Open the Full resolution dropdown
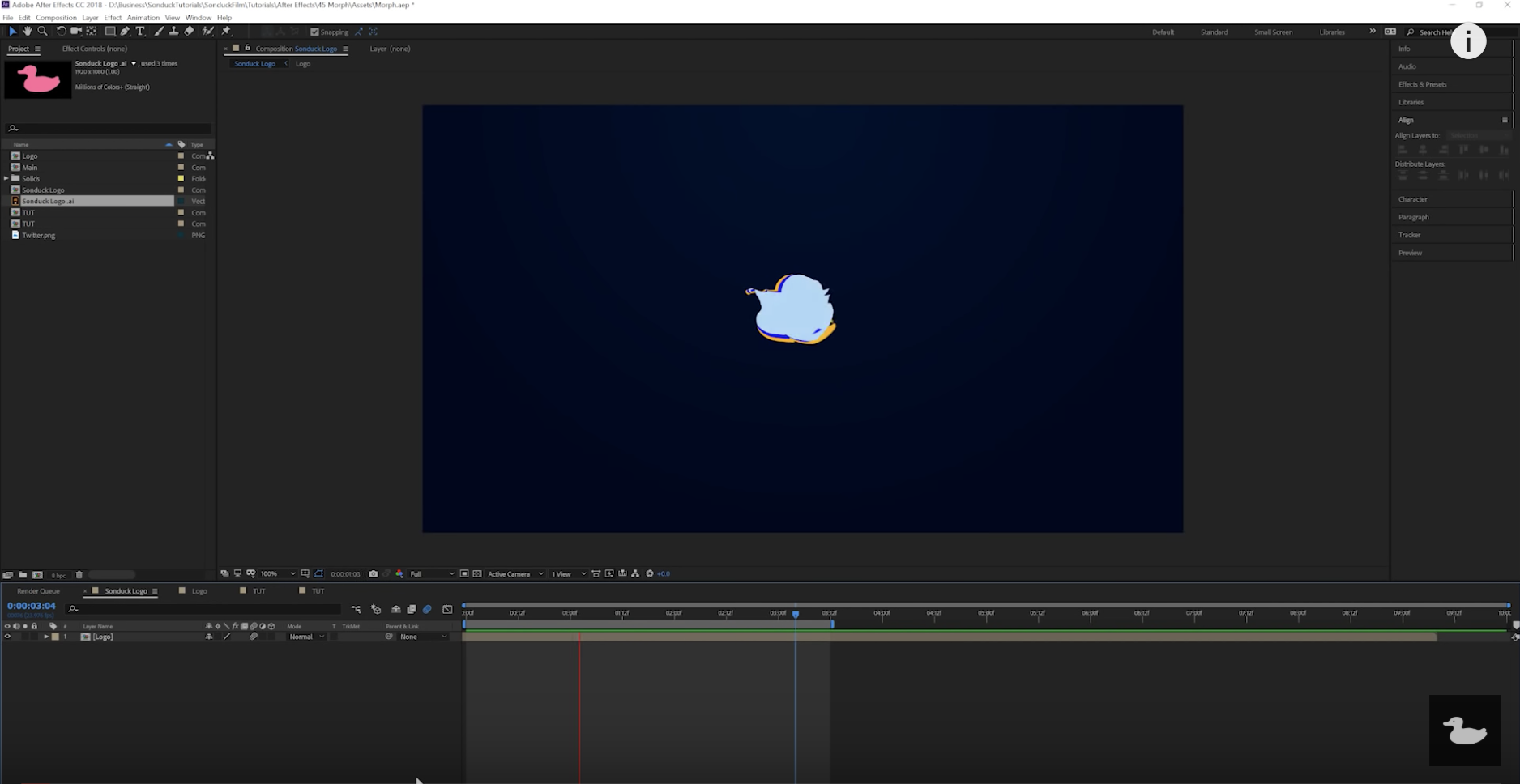This screenshot has height=784, width=1520. pyautogui.click(x=431, y=573)
